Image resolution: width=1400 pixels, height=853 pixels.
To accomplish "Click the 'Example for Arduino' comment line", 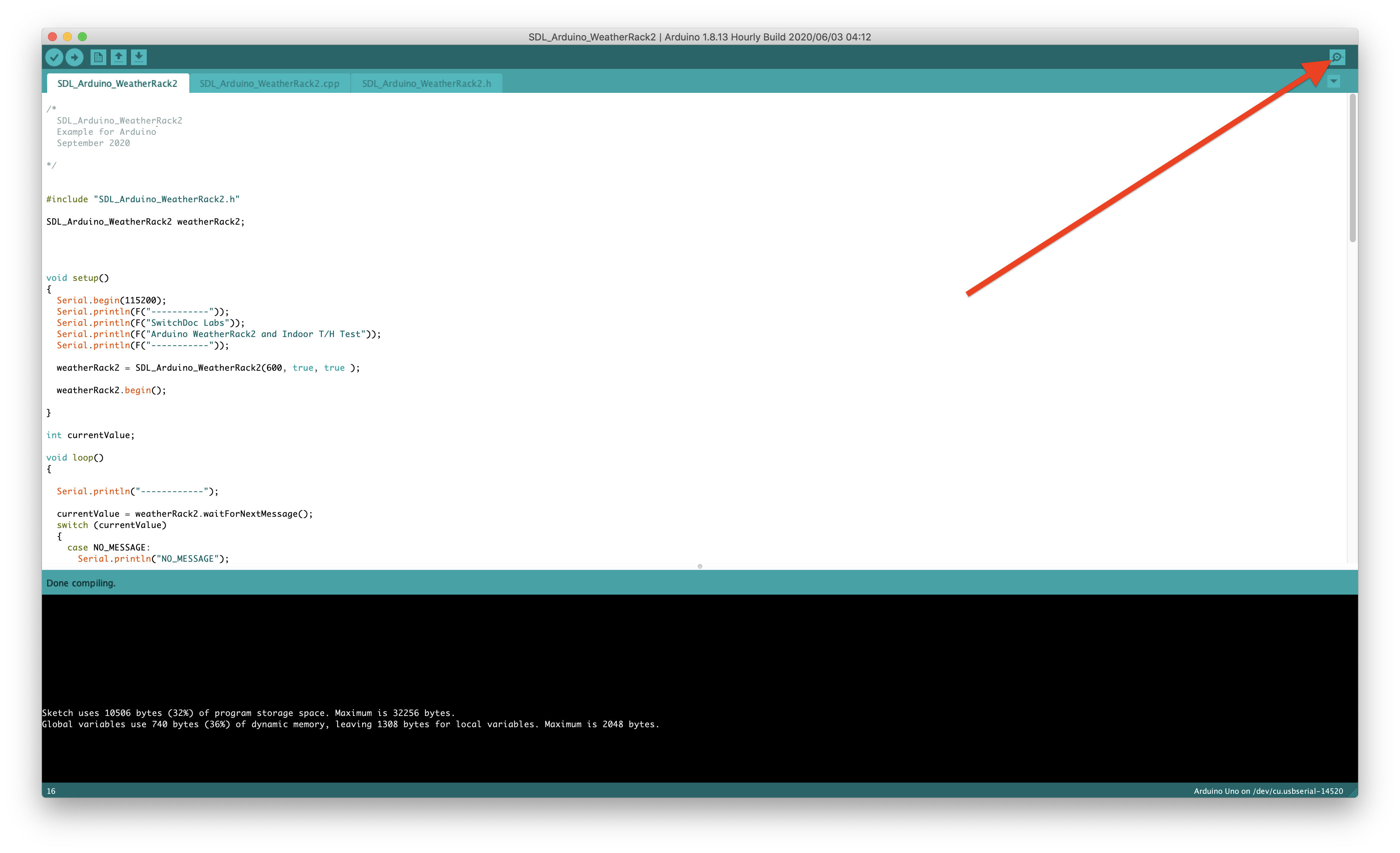I will [106, 132].
